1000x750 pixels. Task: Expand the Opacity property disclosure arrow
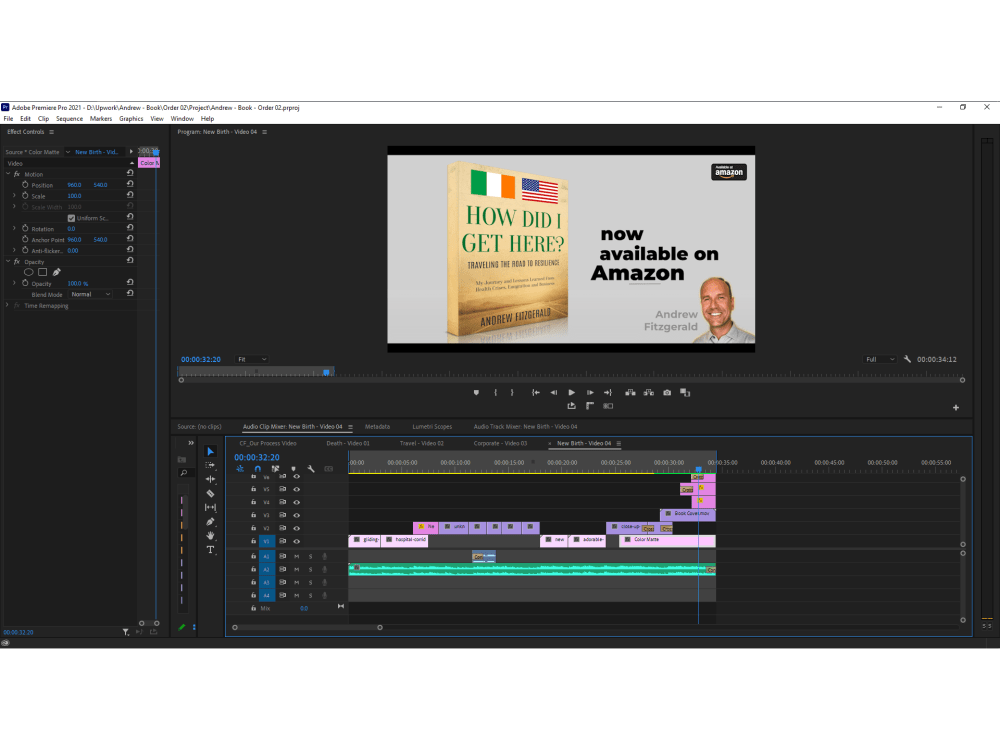(14, 284)
